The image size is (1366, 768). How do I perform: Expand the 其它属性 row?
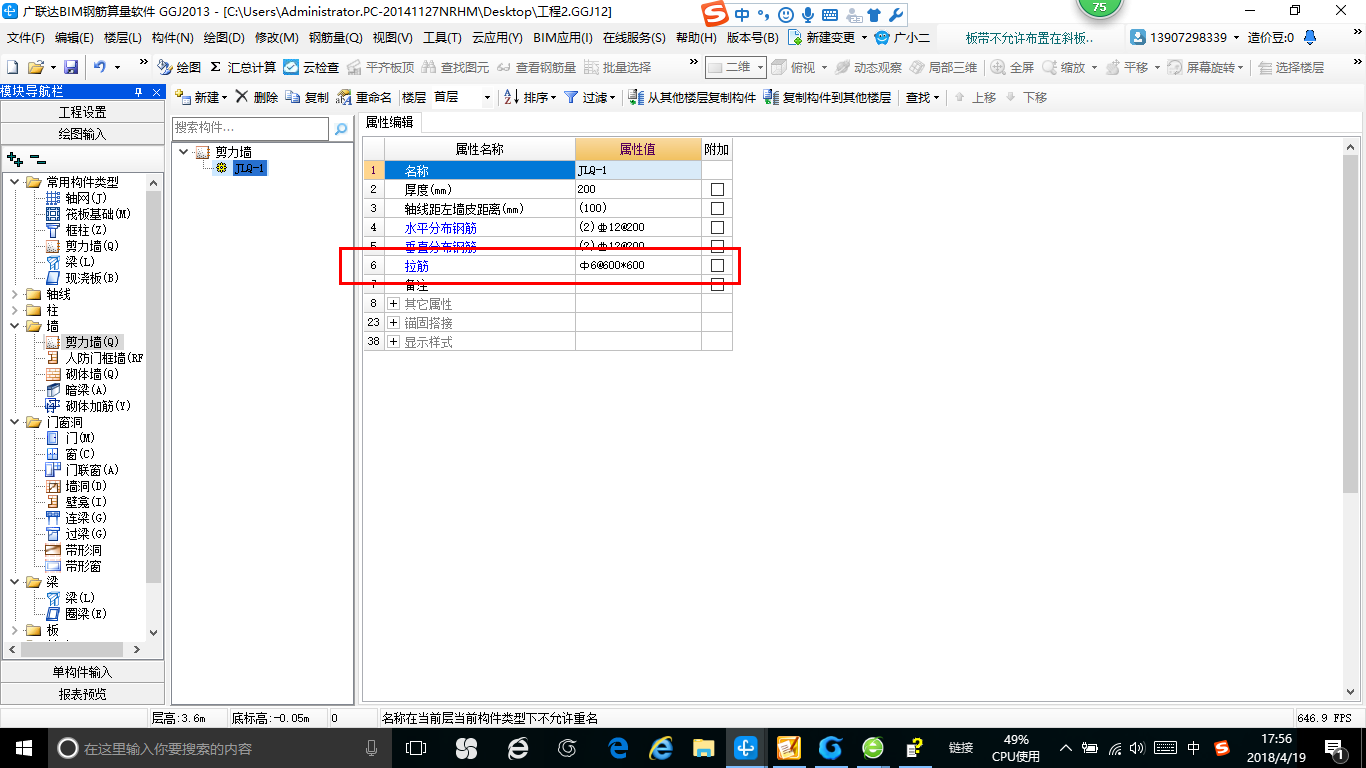click(x=393, y=303)
